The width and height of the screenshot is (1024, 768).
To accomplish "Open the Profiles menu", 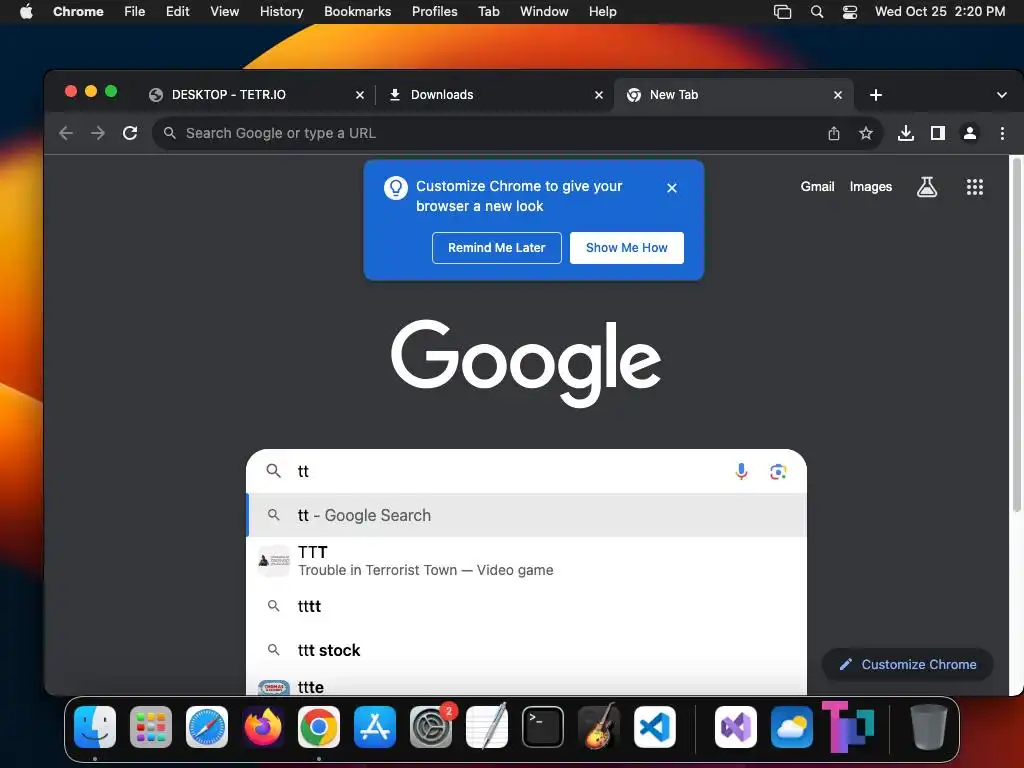I will pos(434,12).
